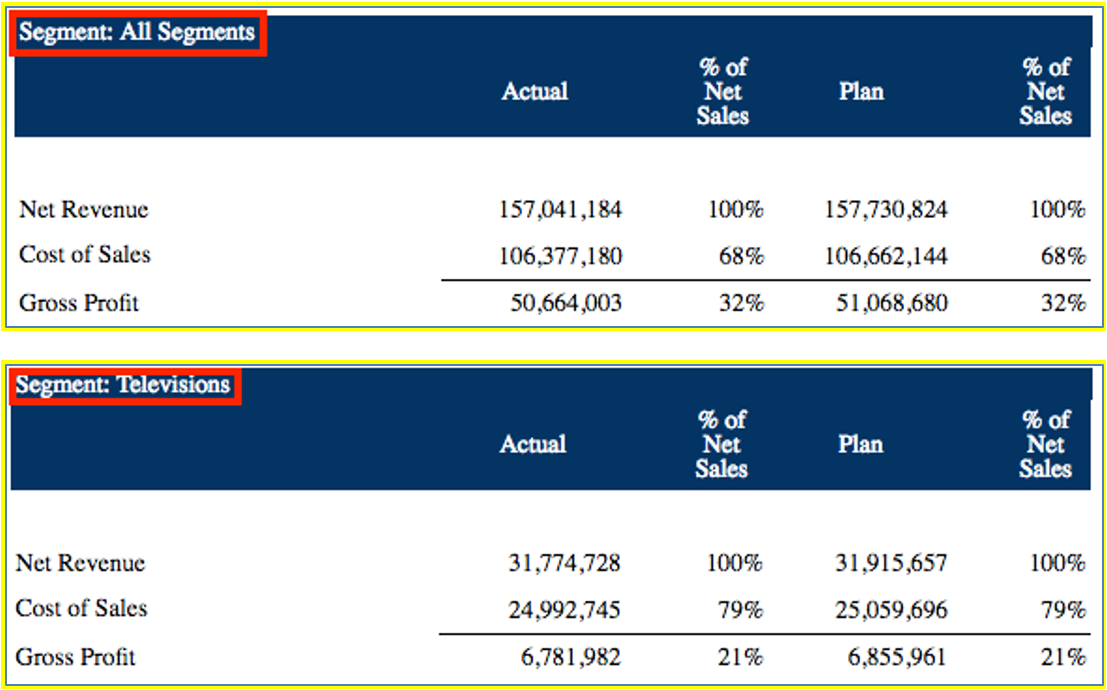The height and width of the screenshot is (690, 1107).
Task: Click the 50,664,003 gross profit value
Action: (566, 303)
